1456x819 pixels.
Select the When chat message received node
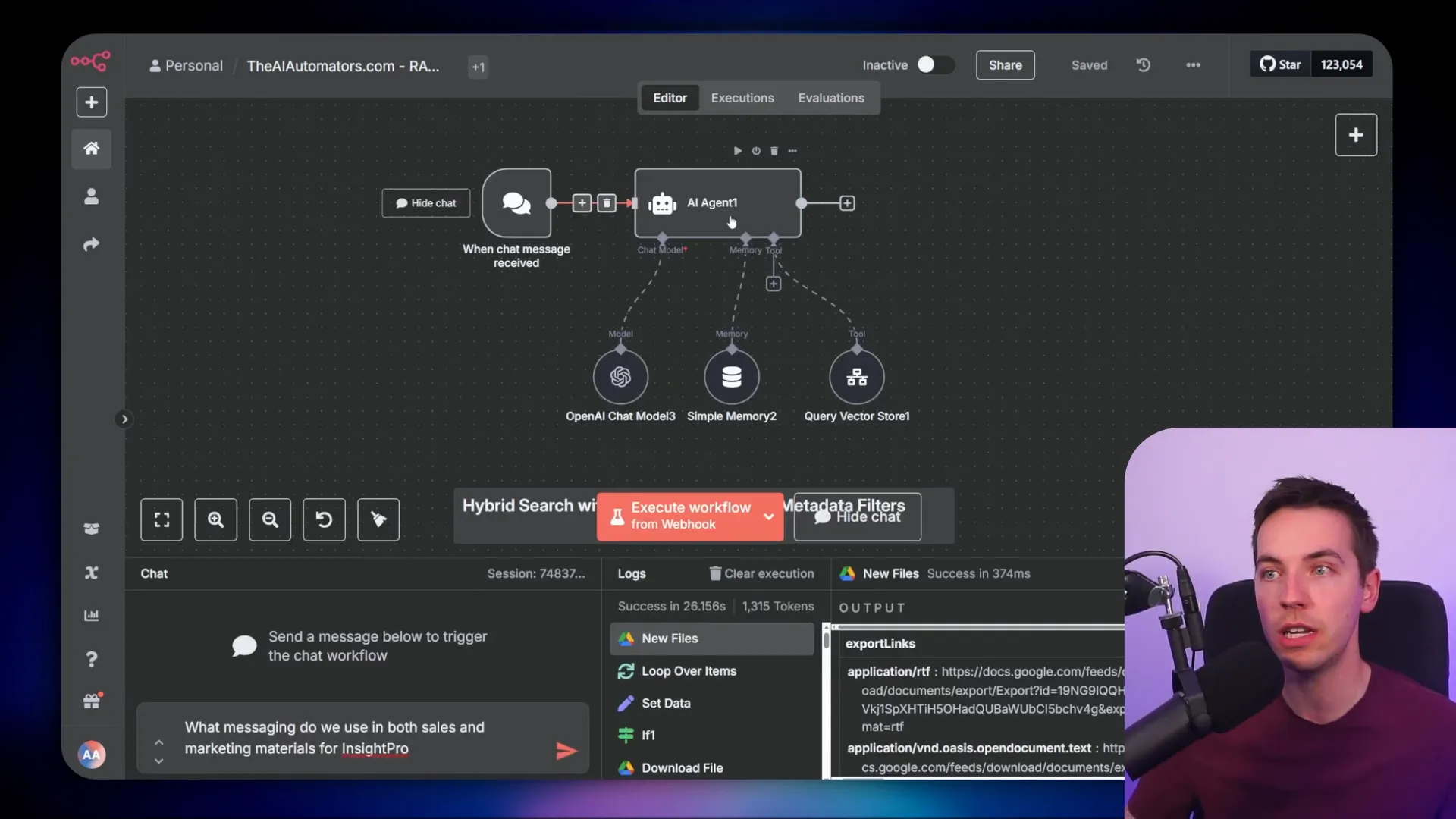tap(516, 203)
